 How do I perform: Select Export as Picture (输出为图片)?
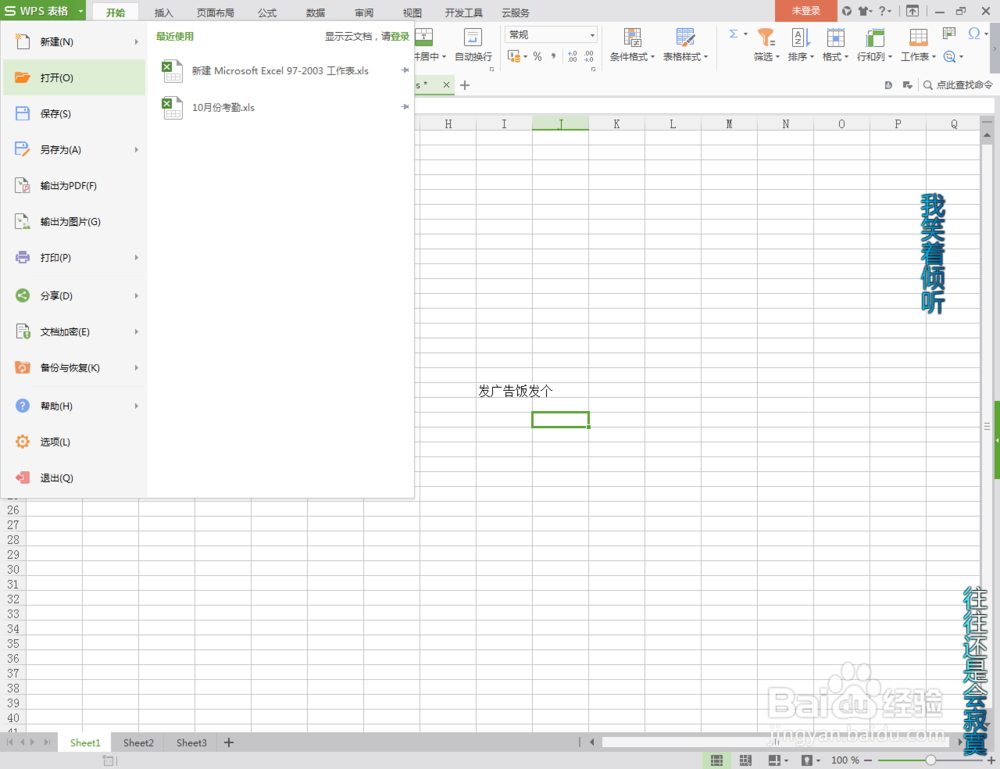[x=74, y=221]
